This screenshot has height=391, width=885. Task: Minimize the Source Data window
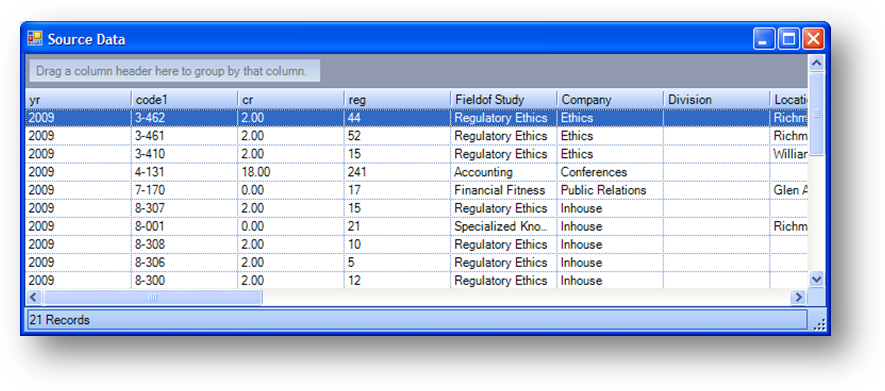pos(764,39)
